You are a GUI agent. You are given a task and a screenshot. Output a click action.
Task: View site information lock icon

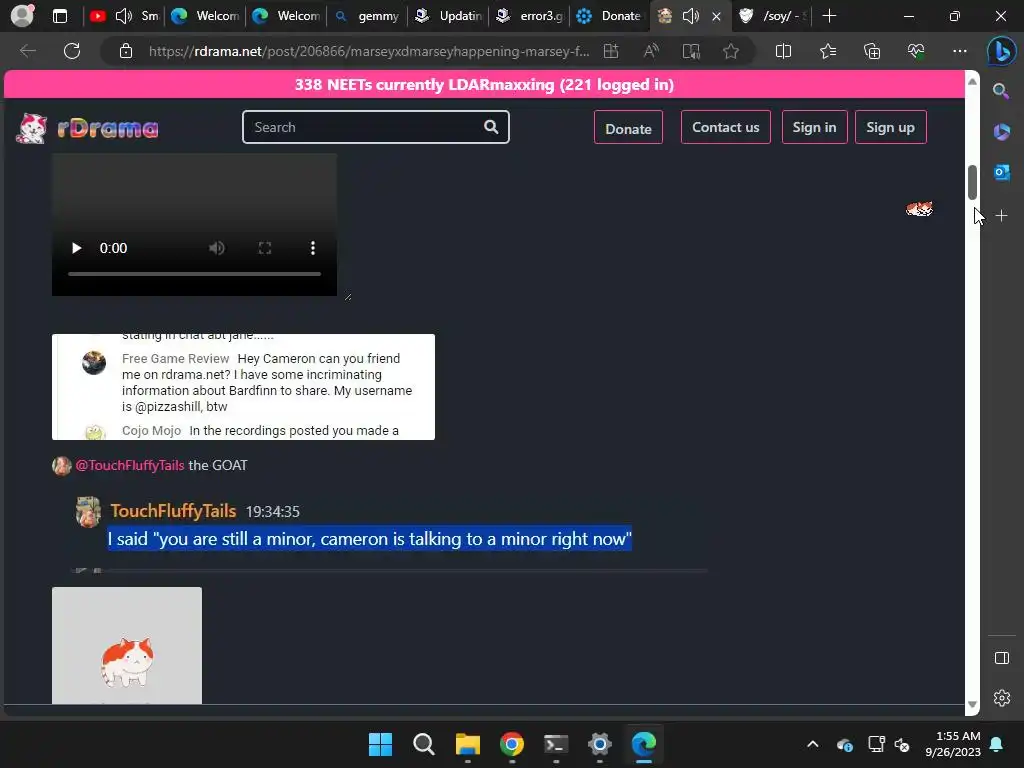[126, 51]
